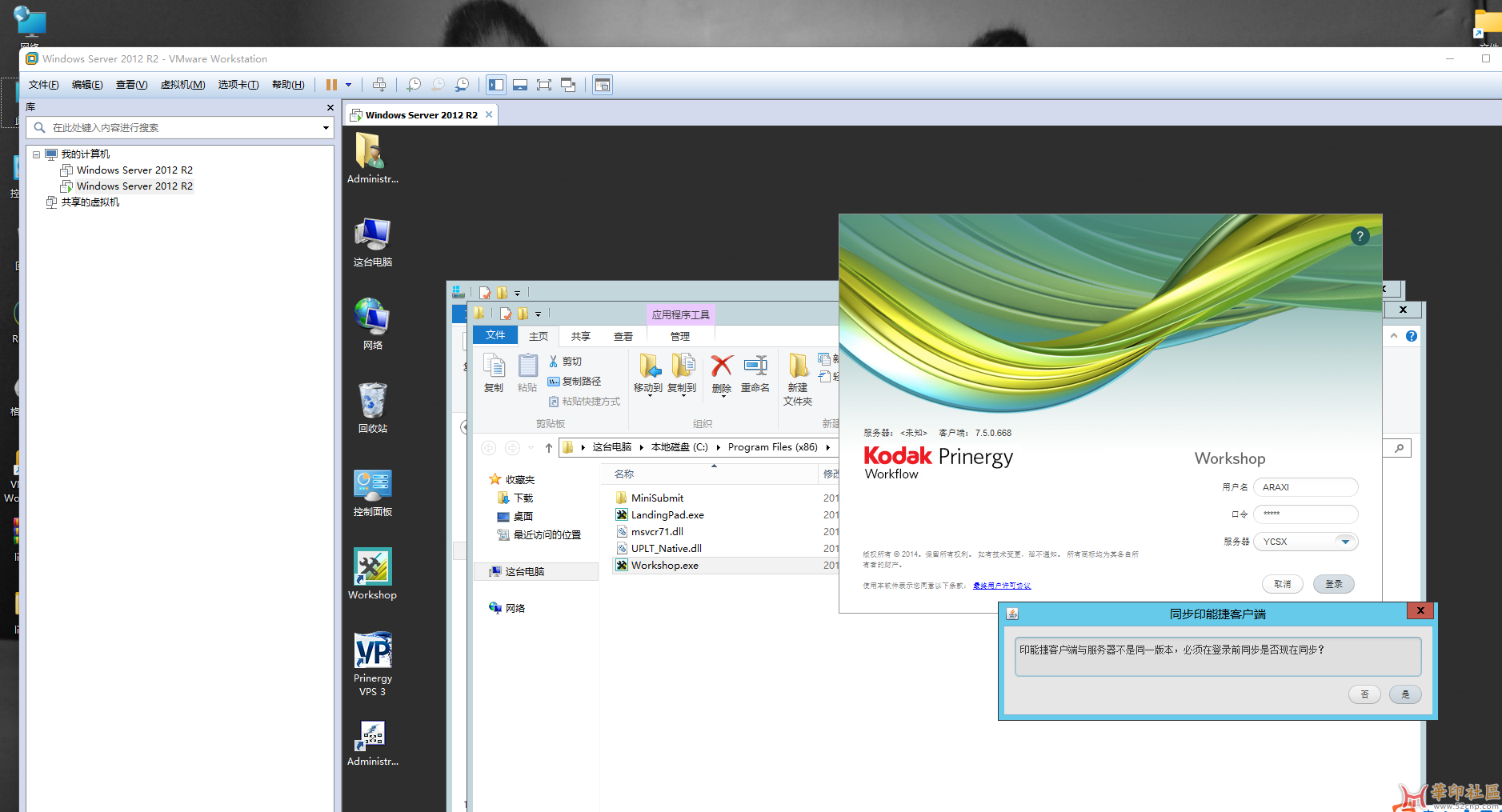Select the LandingPad.exe file
Image resolution: width=1502 pixels, height=812 pixels.
(660, 514)
